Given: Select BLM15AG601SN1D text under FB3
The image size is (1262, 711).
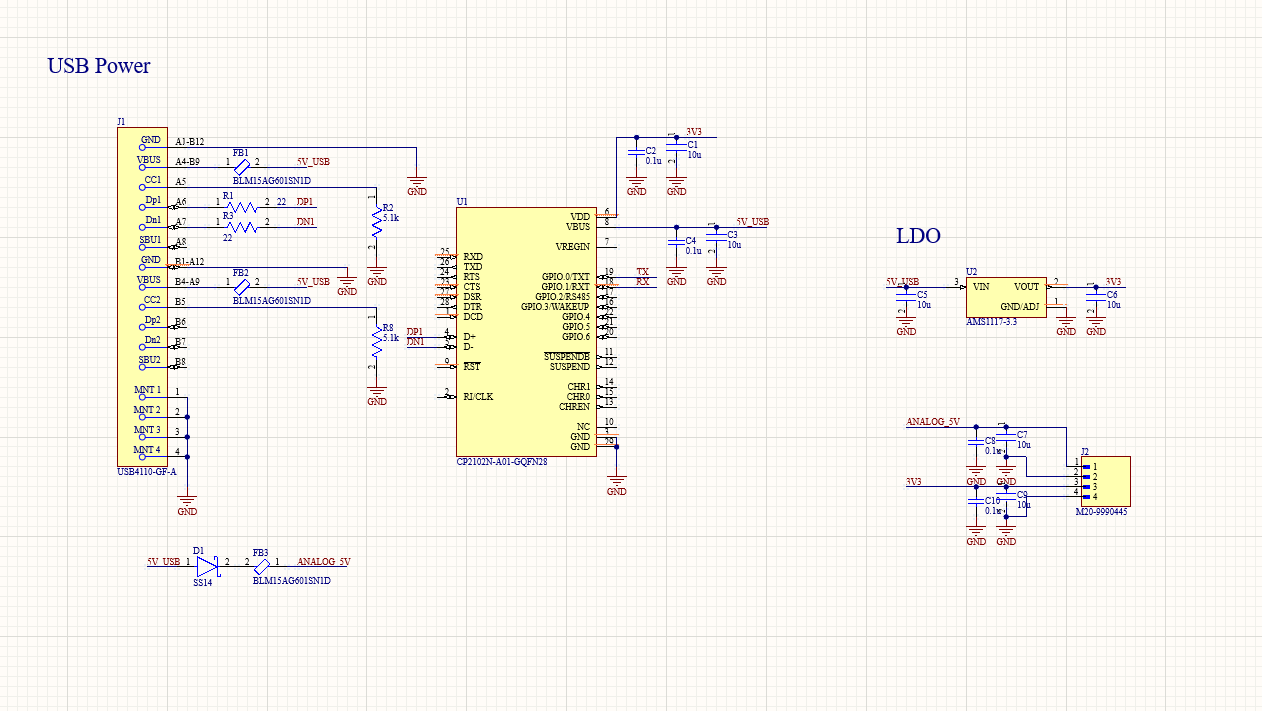Looking at the screenshot, I should pos(292,580).
